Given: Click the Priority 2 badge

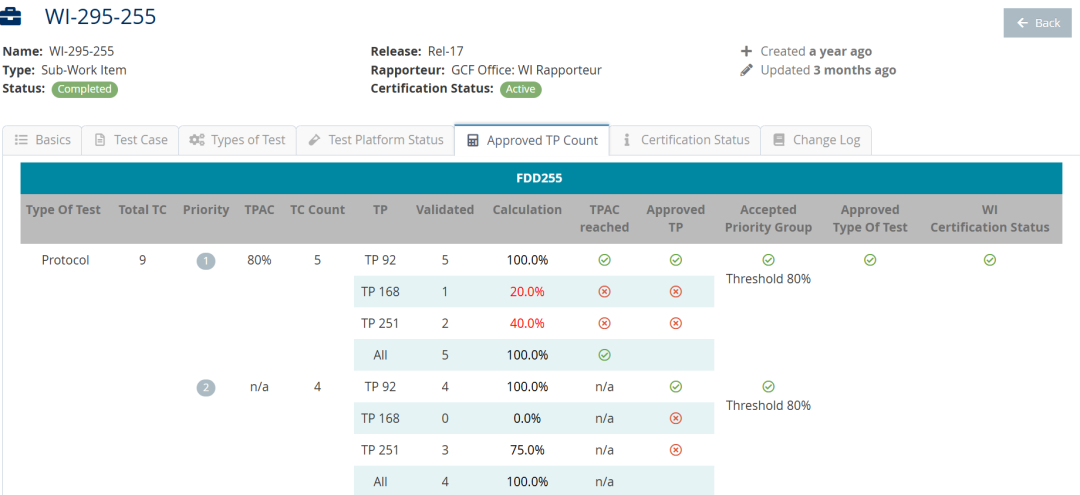Looking at the screenshot, I should [x=206, y=387].
